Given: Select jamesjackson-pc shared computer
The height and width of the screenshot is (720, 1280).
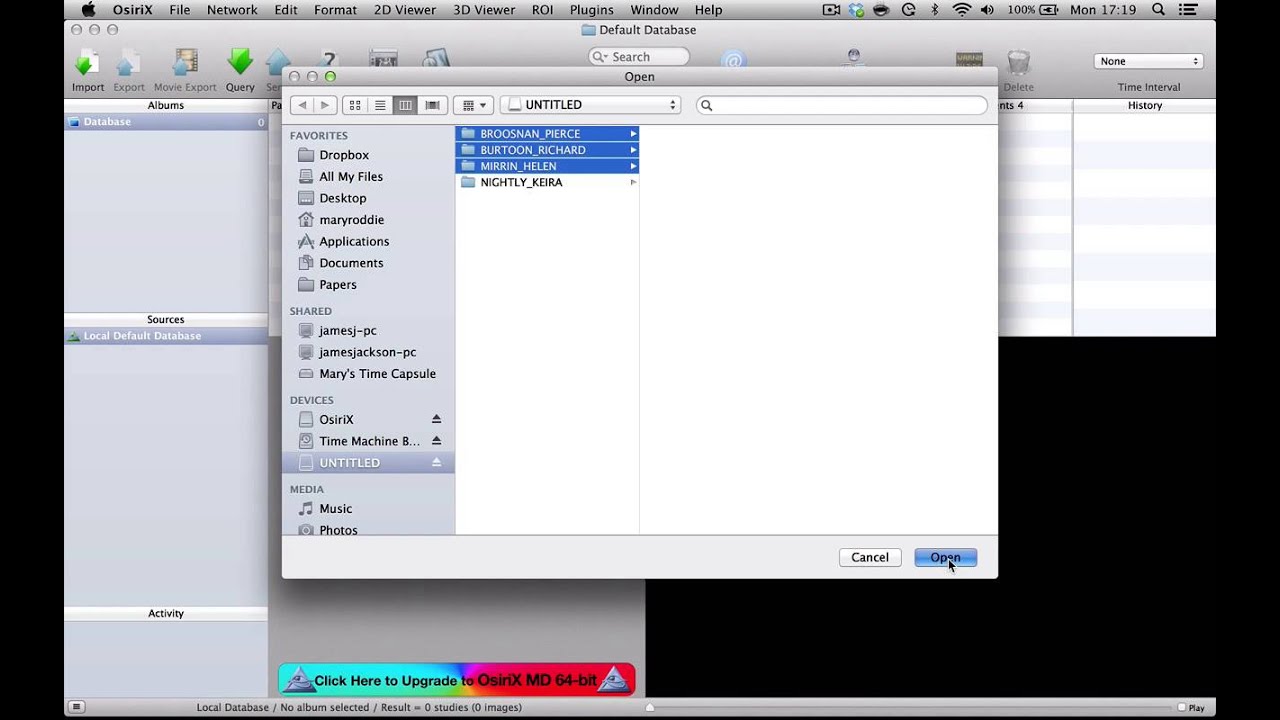Looking at the screenshot, I should (367, 352).
